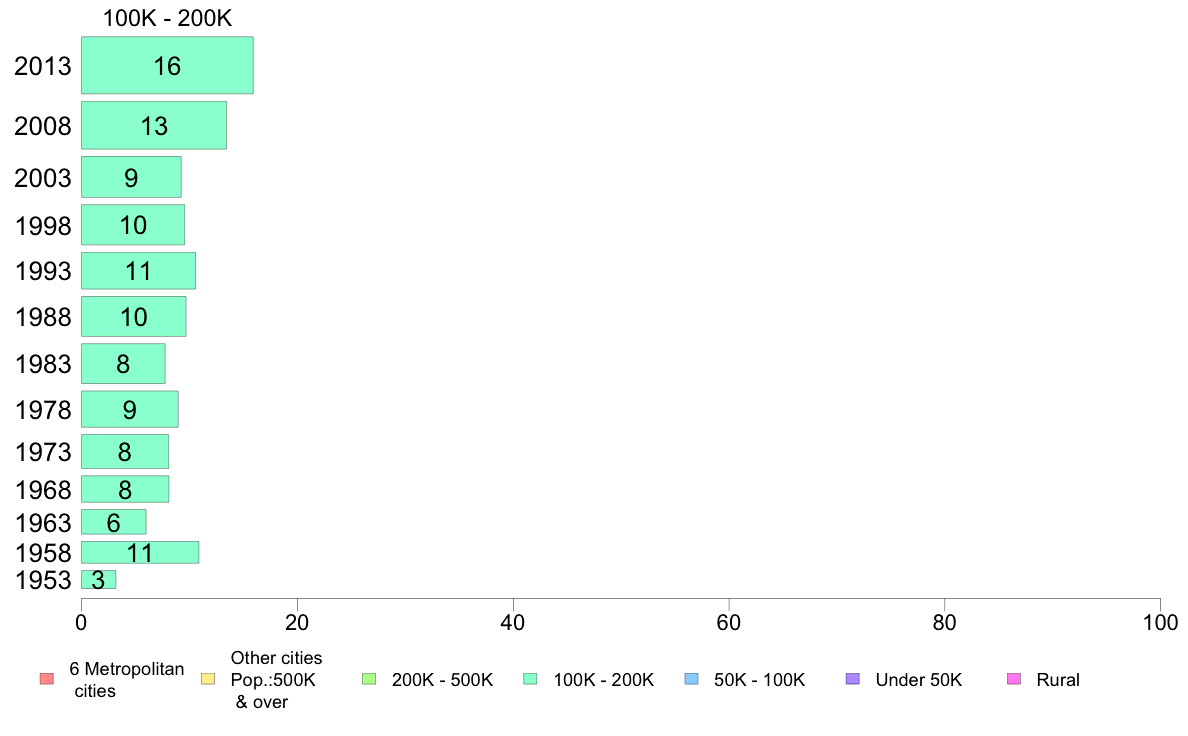Select the 1963 bar showing 6
This screenshot has width=1188, height=736.
[114, 522]
